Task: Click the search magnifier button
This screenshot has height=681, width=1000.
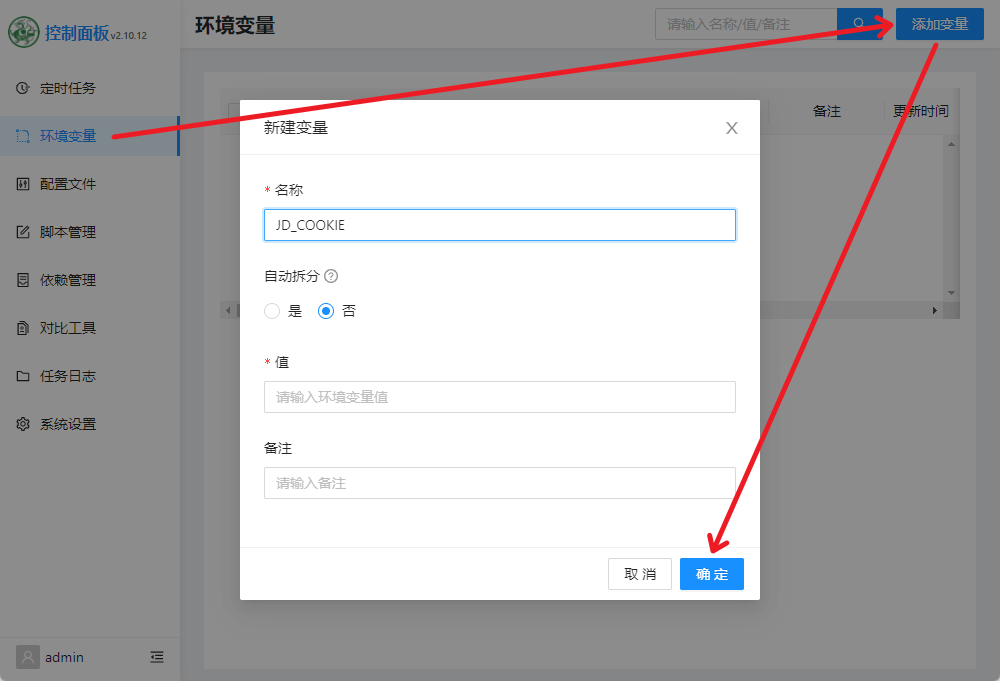Action: tap(859, 24)
